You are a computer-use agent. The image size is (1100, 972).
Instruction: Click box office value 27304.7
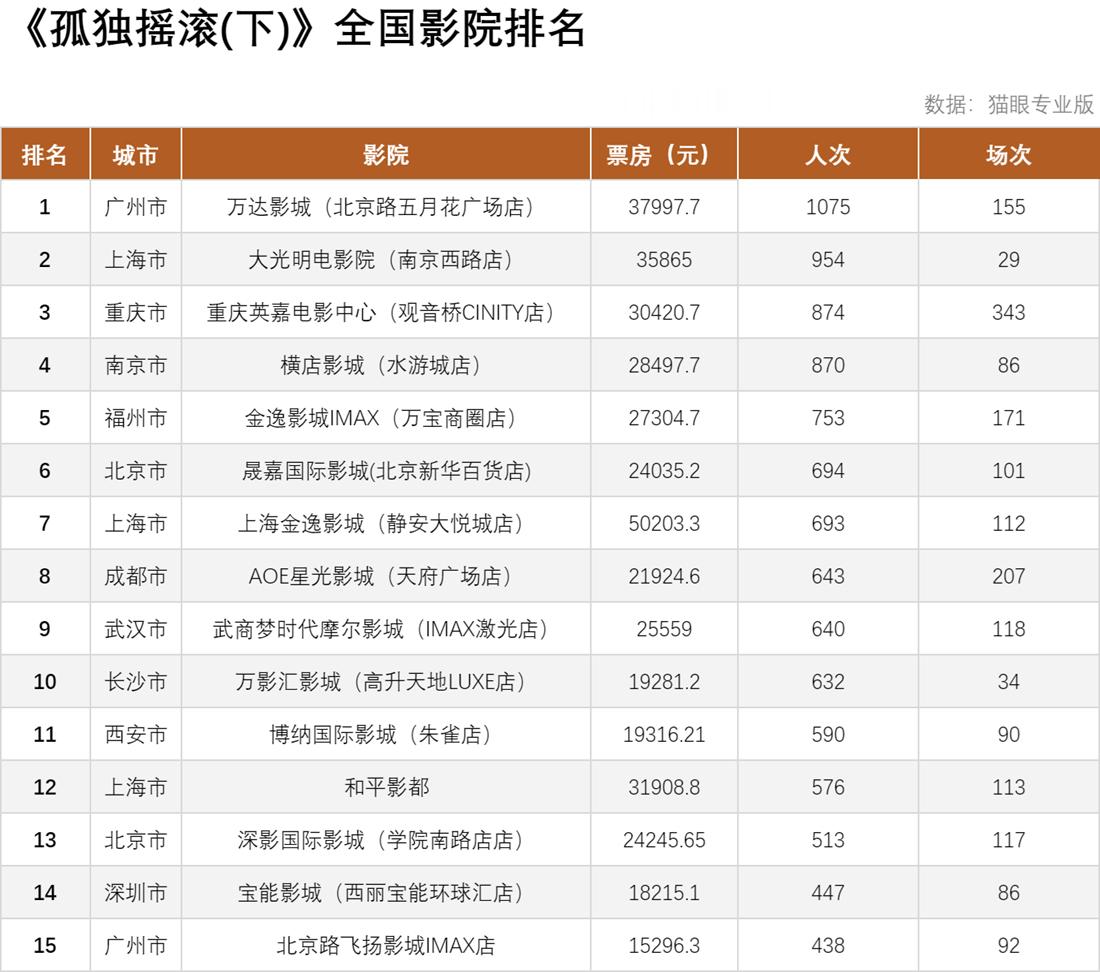[x=664, y=418]
